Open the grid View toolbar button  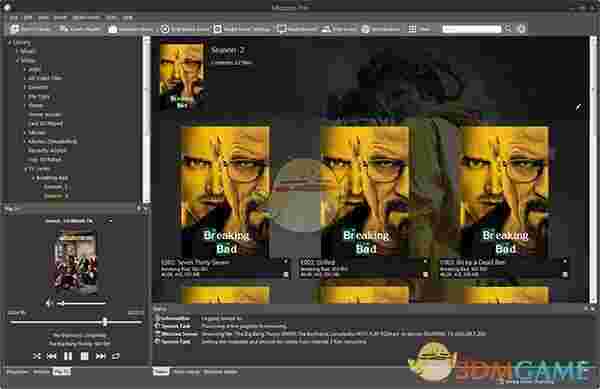(x=419, y=29)
